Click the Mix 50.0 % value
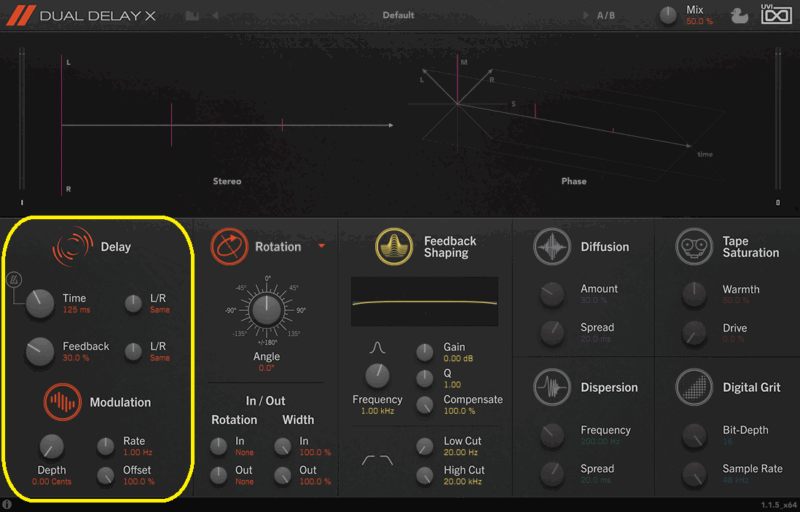Screen dimensions: 800x512 coord(699,21)
